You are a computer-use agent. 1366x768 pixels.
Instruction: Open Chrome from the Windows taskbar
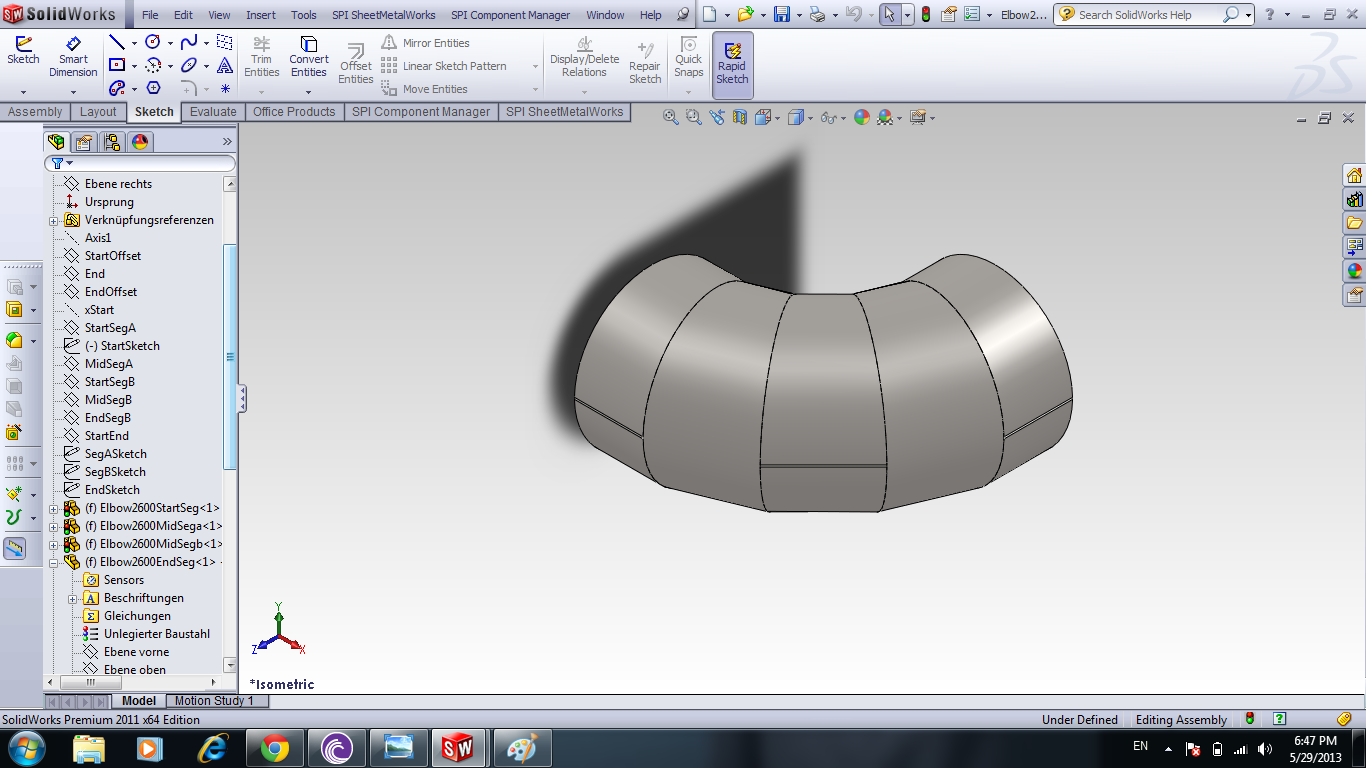[275, 747]
